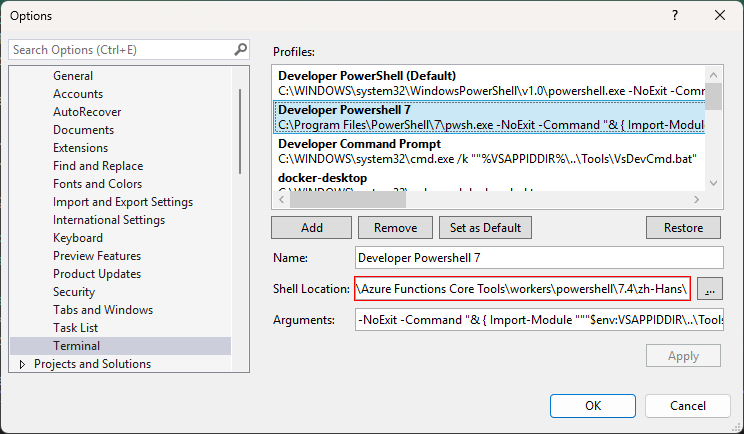Click the options tree vertical scrollbar
Viewport: 744px width, 434px height.
(x=240, y=131)
